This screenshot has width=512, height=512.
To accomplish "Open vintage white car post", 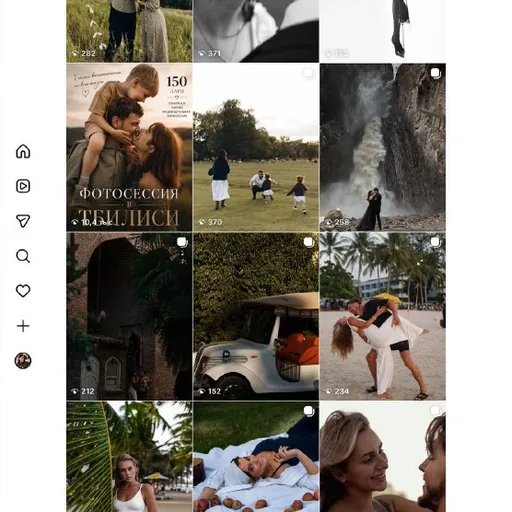I will [x=256, y=316].
